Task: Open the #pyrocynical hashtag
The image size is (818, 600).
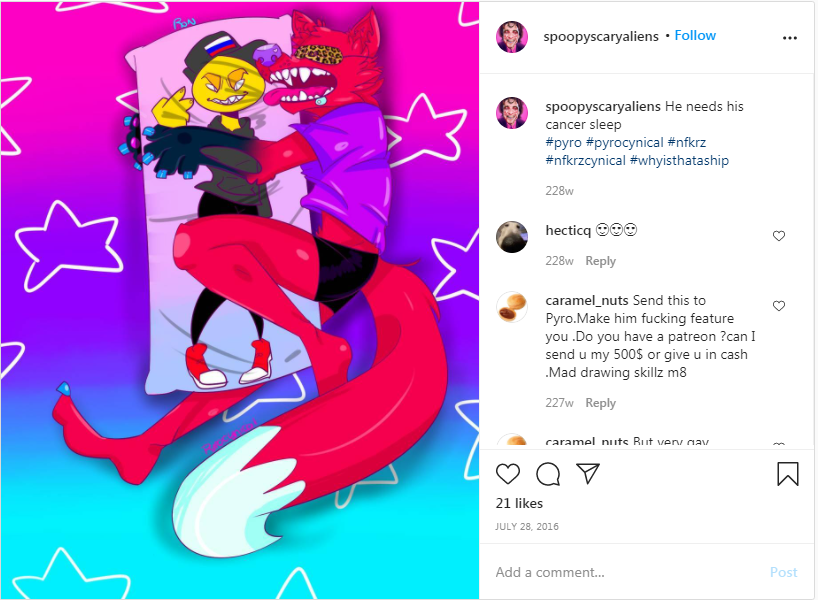Action: (x=624, y=142)
